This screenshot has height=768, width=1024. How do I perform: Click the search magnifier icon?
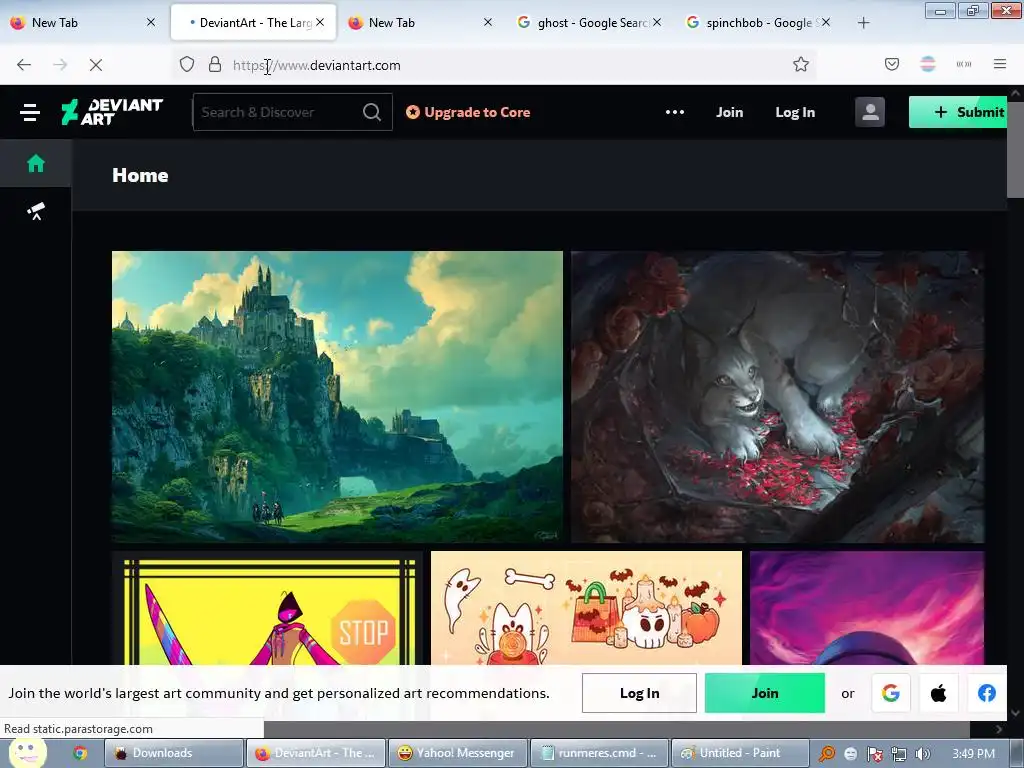coord(372,112)
